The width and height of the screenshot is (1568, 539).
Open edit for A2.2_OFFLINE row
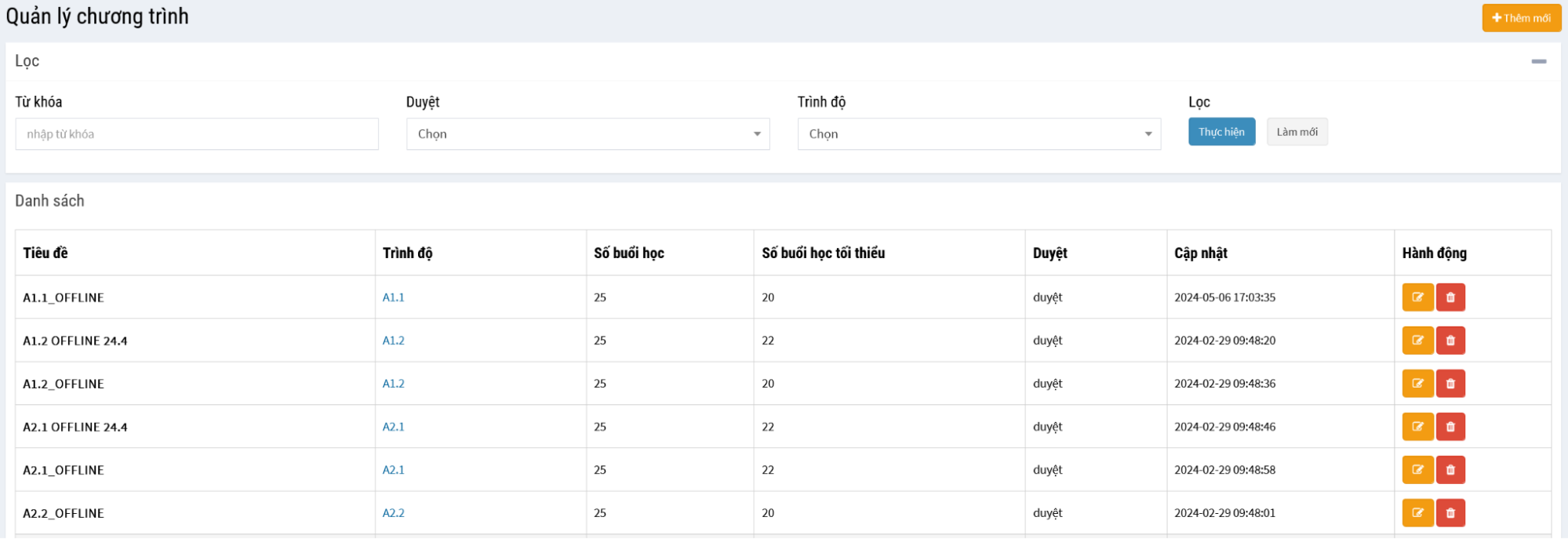[x=1417, y=513]
